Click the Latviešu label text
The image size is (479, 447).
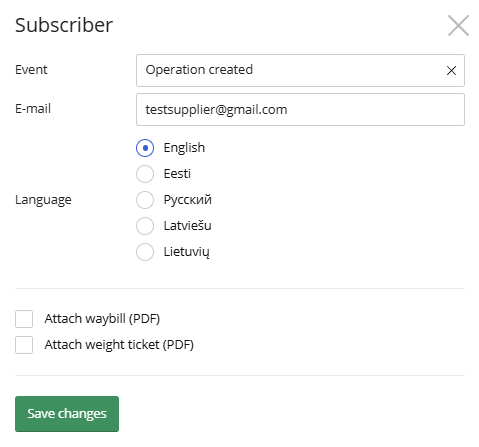tap(187, 226)
